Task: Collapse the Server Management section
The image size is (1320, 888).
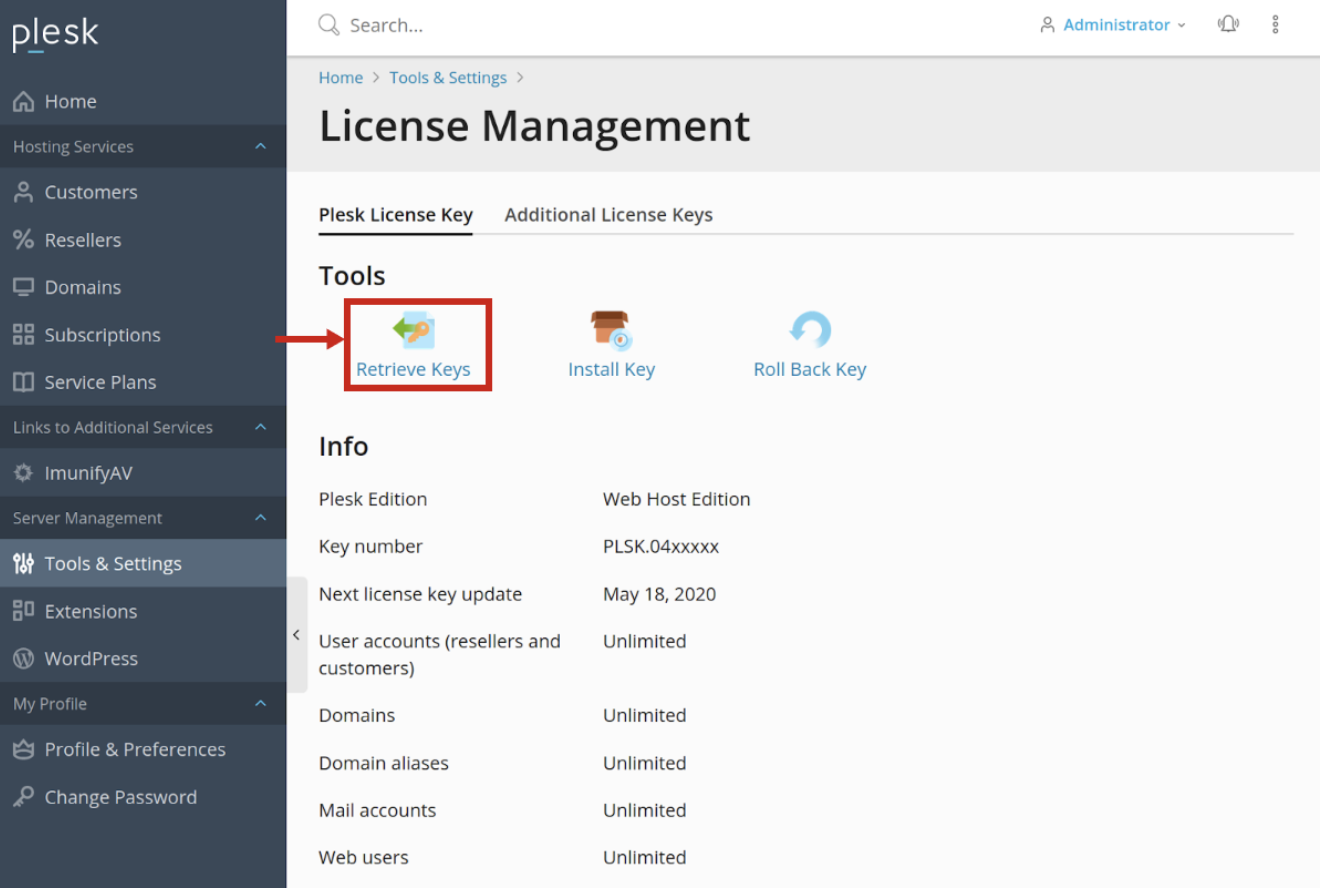Action: click(x=263, y=518)
